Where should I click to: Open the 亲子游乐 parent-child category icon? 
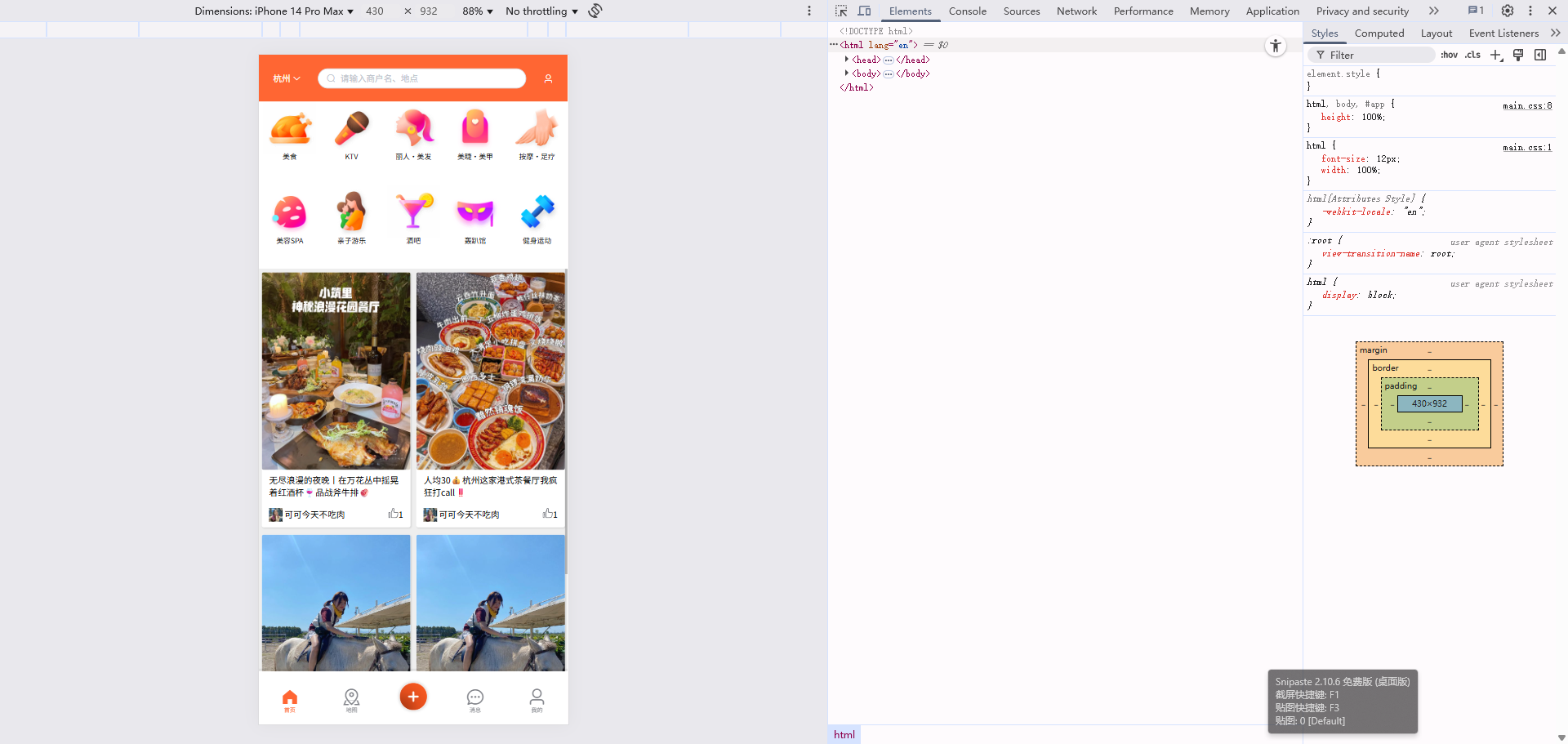pyautogui.click(x=351, y=212)
